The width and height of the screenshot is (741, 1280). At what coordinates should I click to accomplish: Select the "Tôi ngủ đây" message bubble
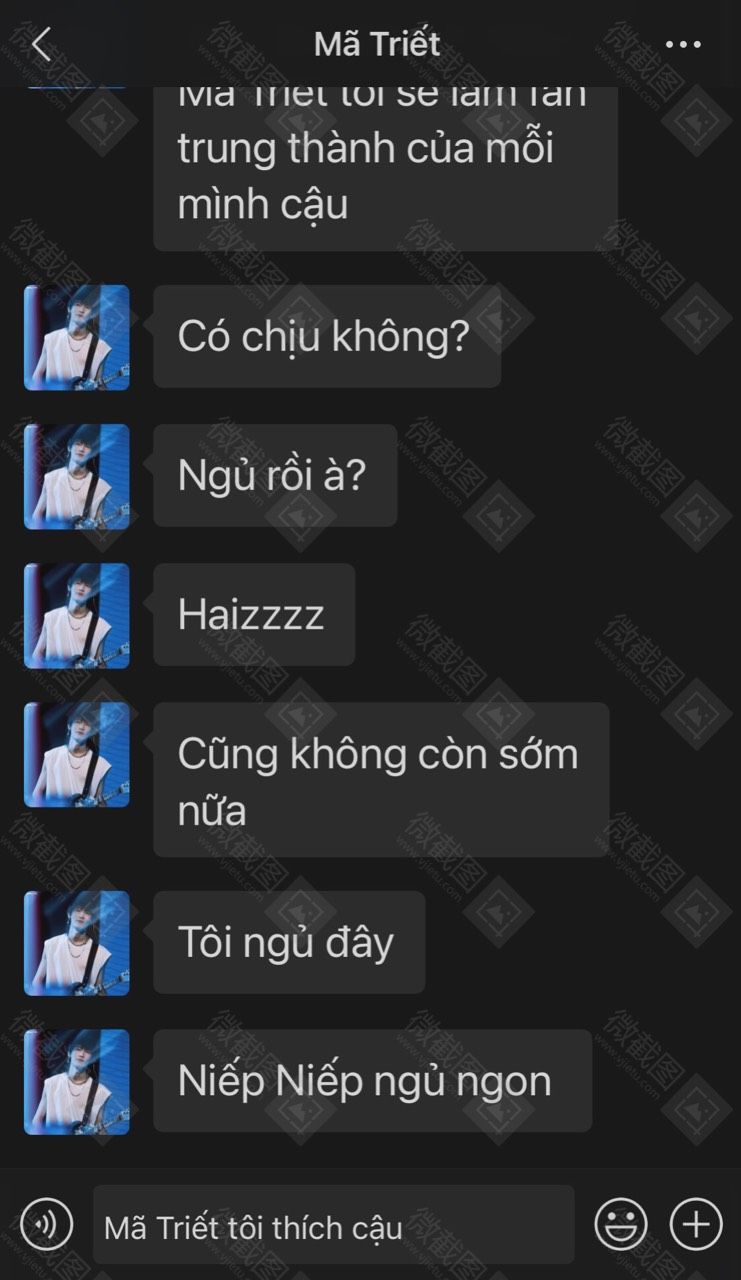point(289,942)
